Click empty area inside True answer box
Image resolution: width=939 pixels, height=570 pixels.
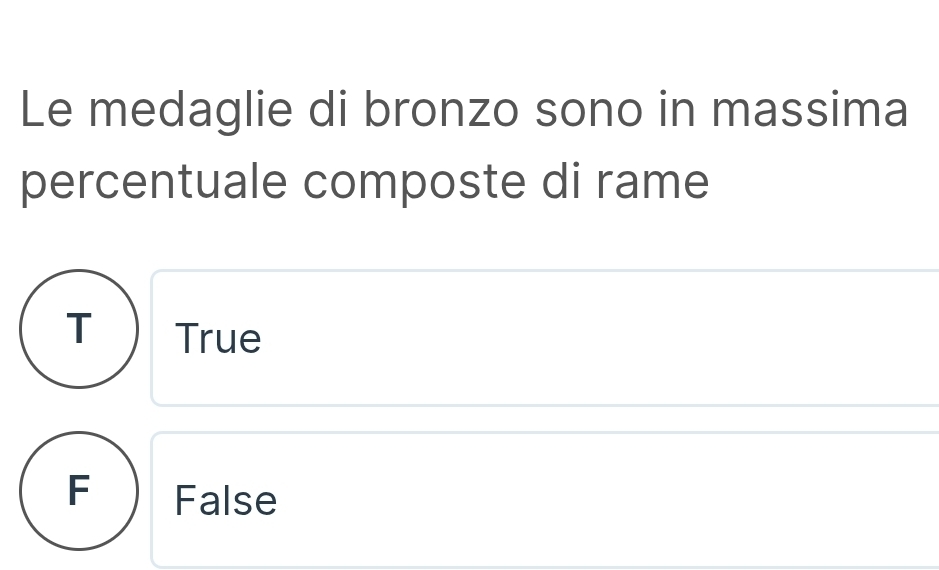pyautogui.click(x=600, y=340)
